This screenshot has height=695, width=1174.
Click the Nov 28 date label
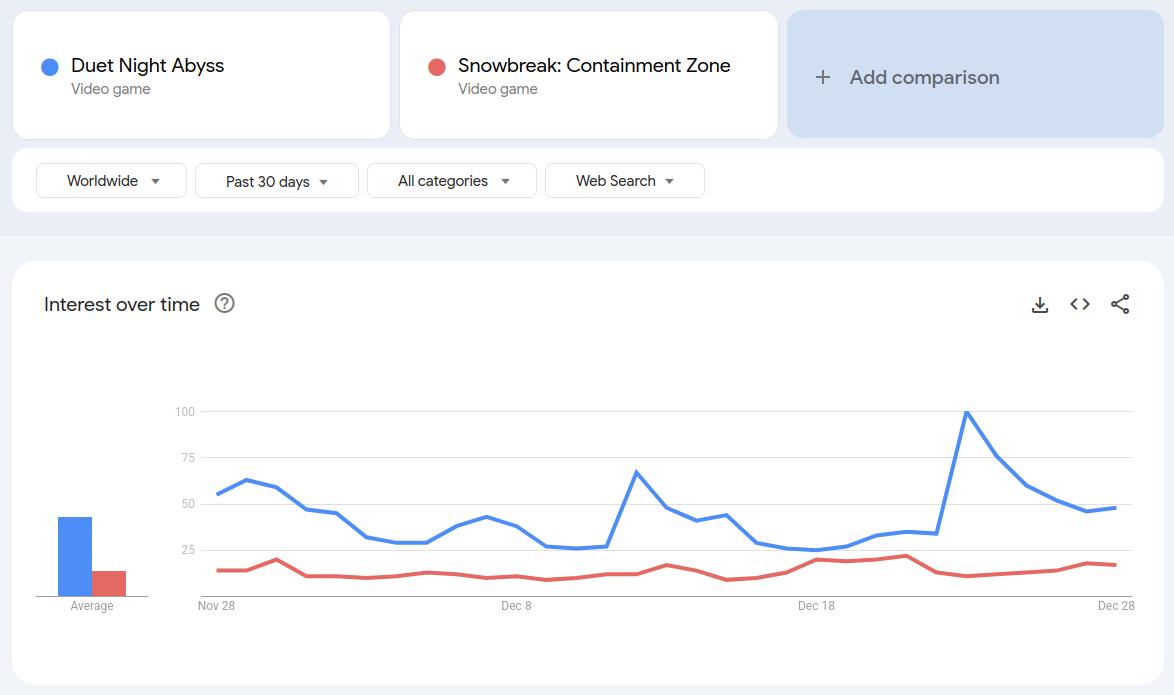point(216,606)
